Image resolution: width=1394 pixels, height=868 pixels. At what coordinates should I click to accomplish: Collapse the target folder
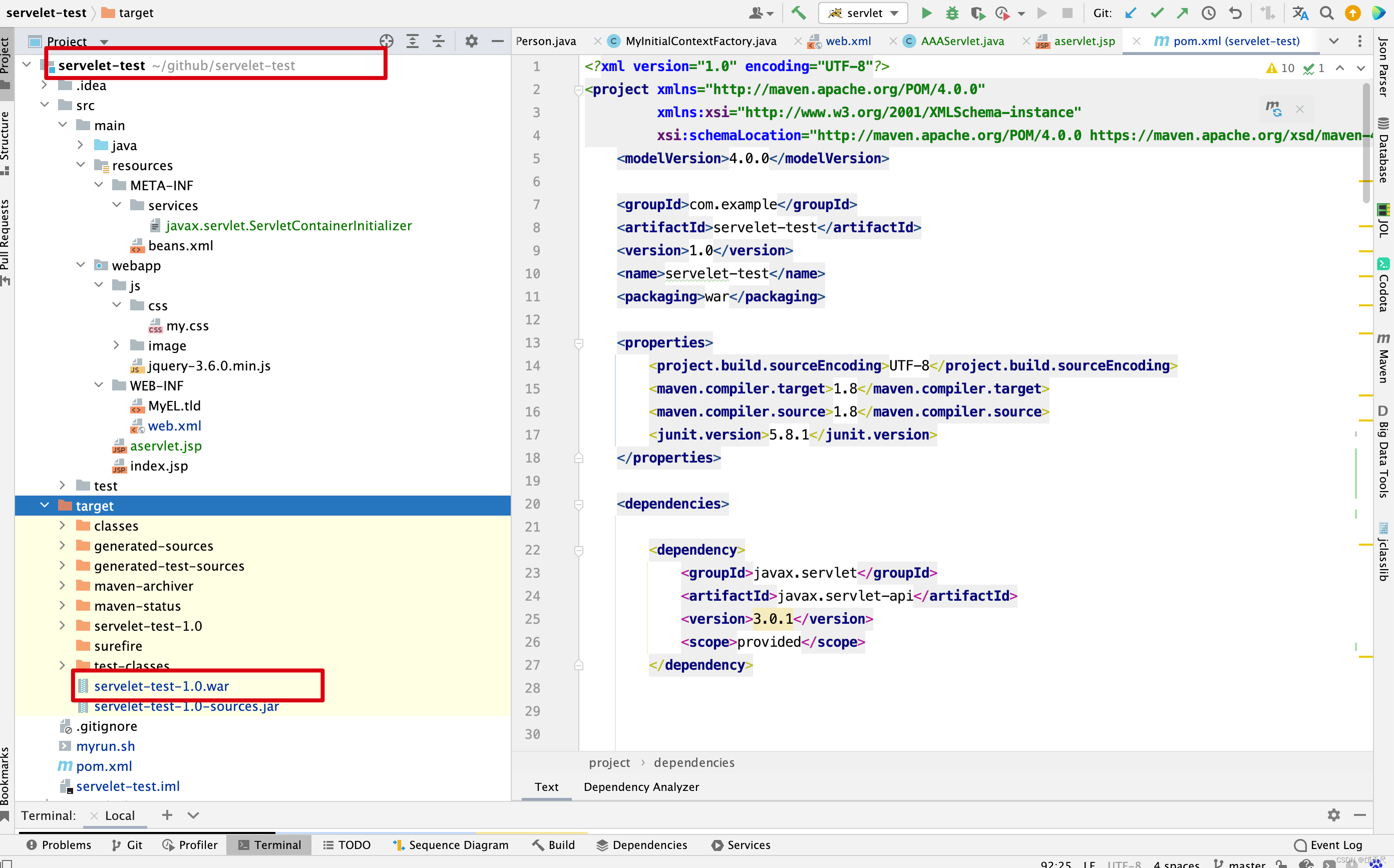(x=45, y=505)
